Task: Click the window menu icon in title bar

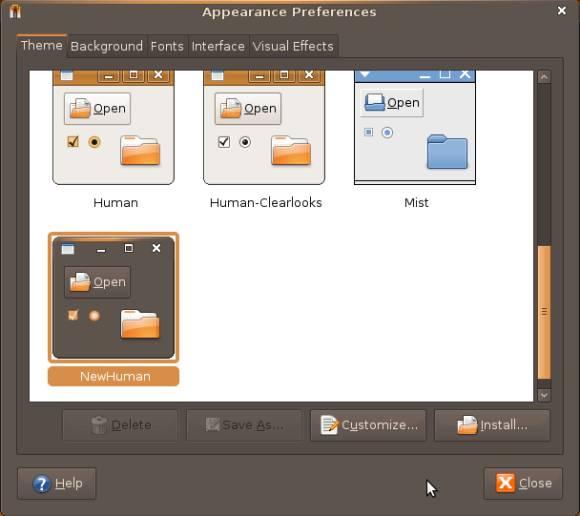Action: 15,11
